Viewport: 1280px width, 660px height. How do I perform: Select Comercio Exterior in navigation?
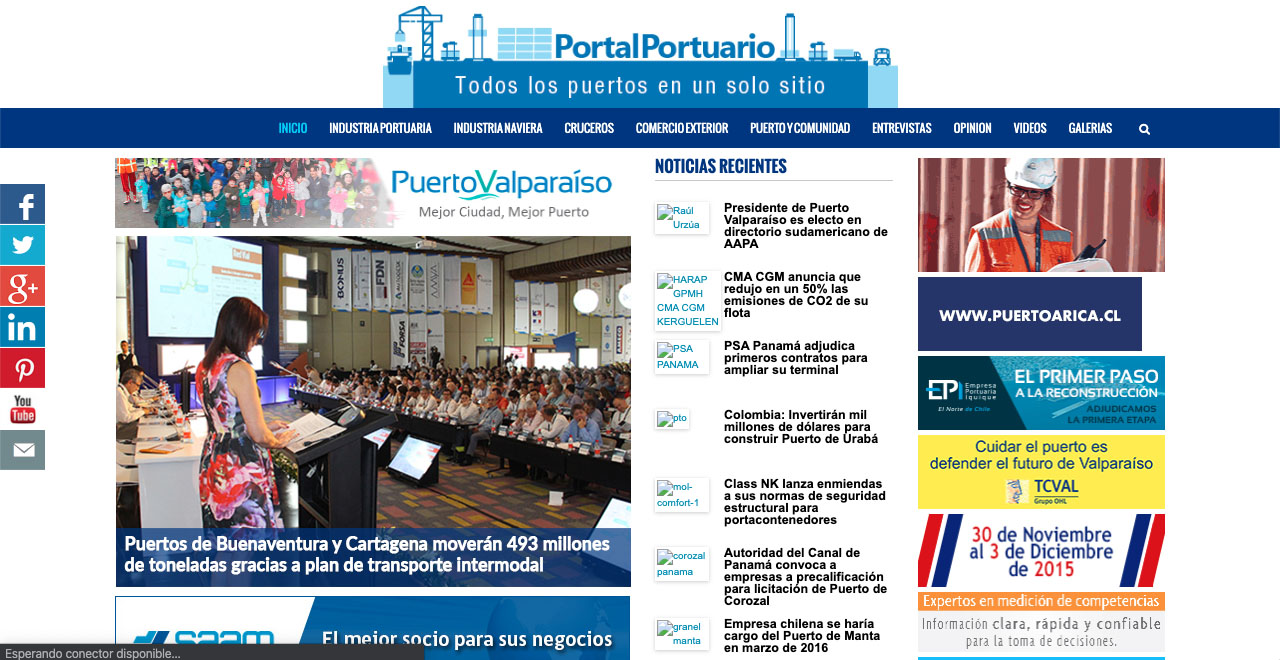point(681,128)
